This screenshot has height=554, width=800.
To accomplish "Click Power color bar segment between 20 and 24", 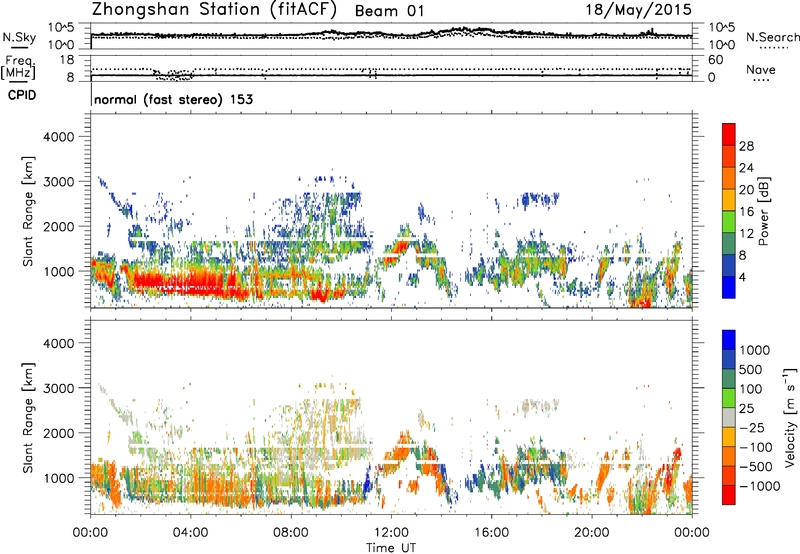I will (729, 179).
